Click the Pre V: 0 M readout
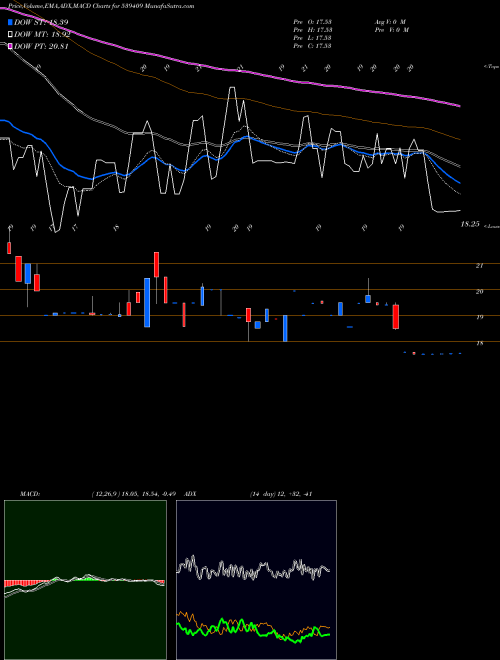The image size is (500, 660). (x=391, y=30)
